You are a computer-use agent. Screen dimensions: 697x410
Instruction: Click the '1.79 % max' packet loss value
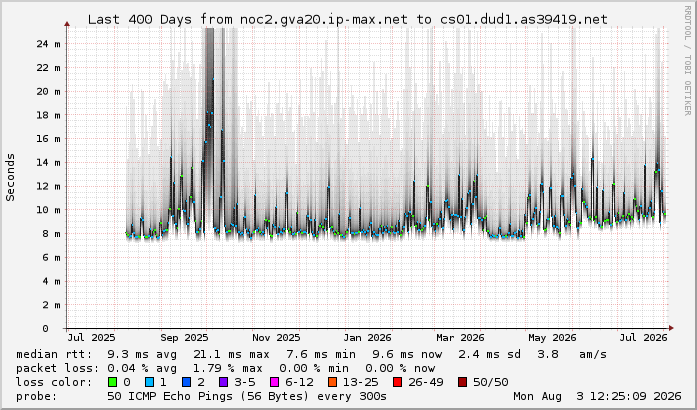[x=228, y=368]
